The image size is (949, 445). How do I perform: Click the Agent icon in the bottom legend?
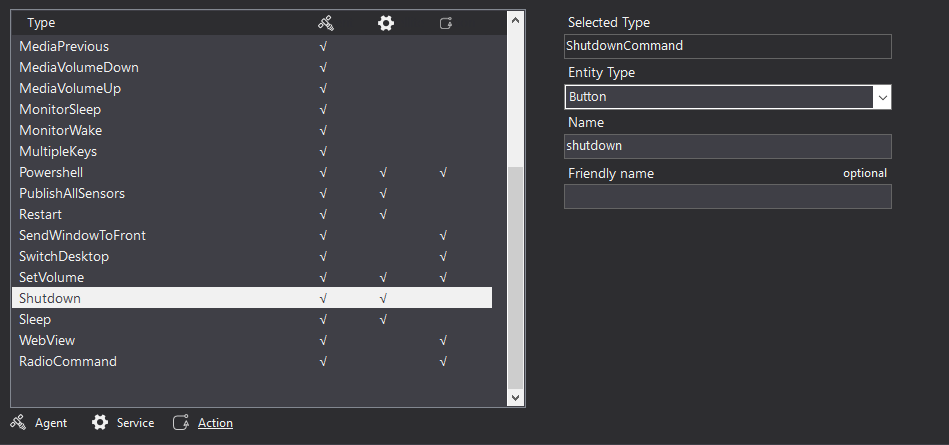(18, 423)
